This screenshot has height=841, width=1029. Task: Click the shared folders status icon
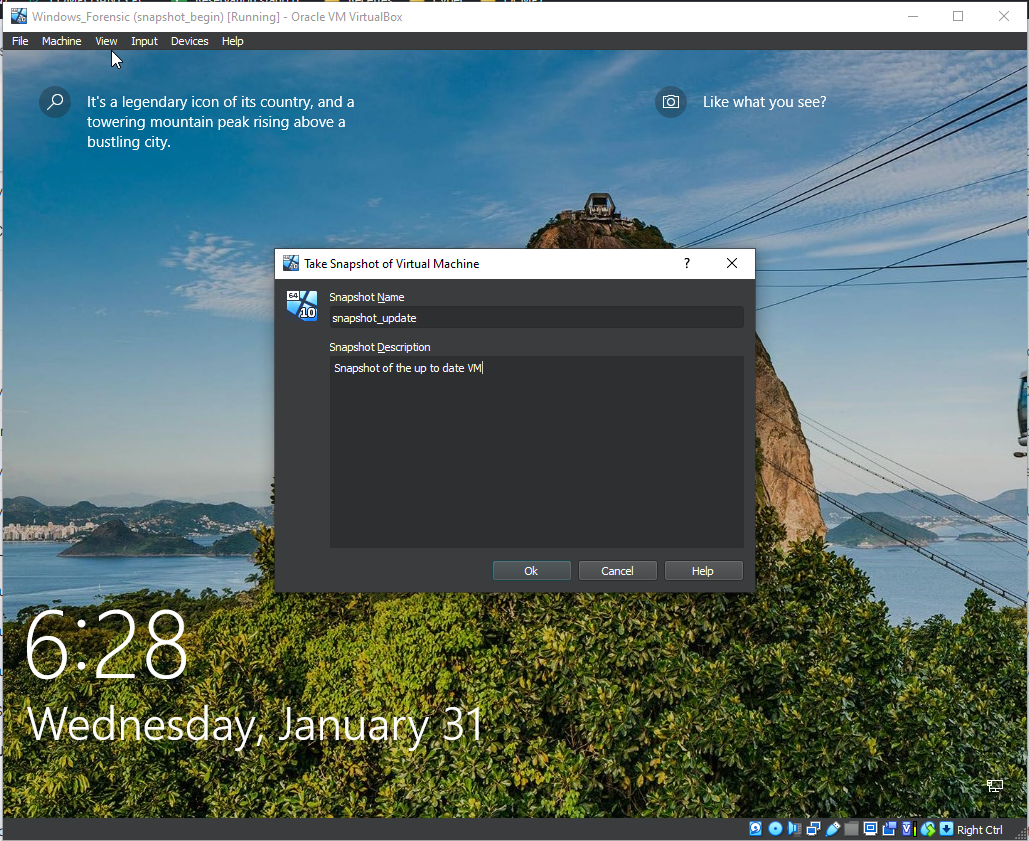[851, 829]
